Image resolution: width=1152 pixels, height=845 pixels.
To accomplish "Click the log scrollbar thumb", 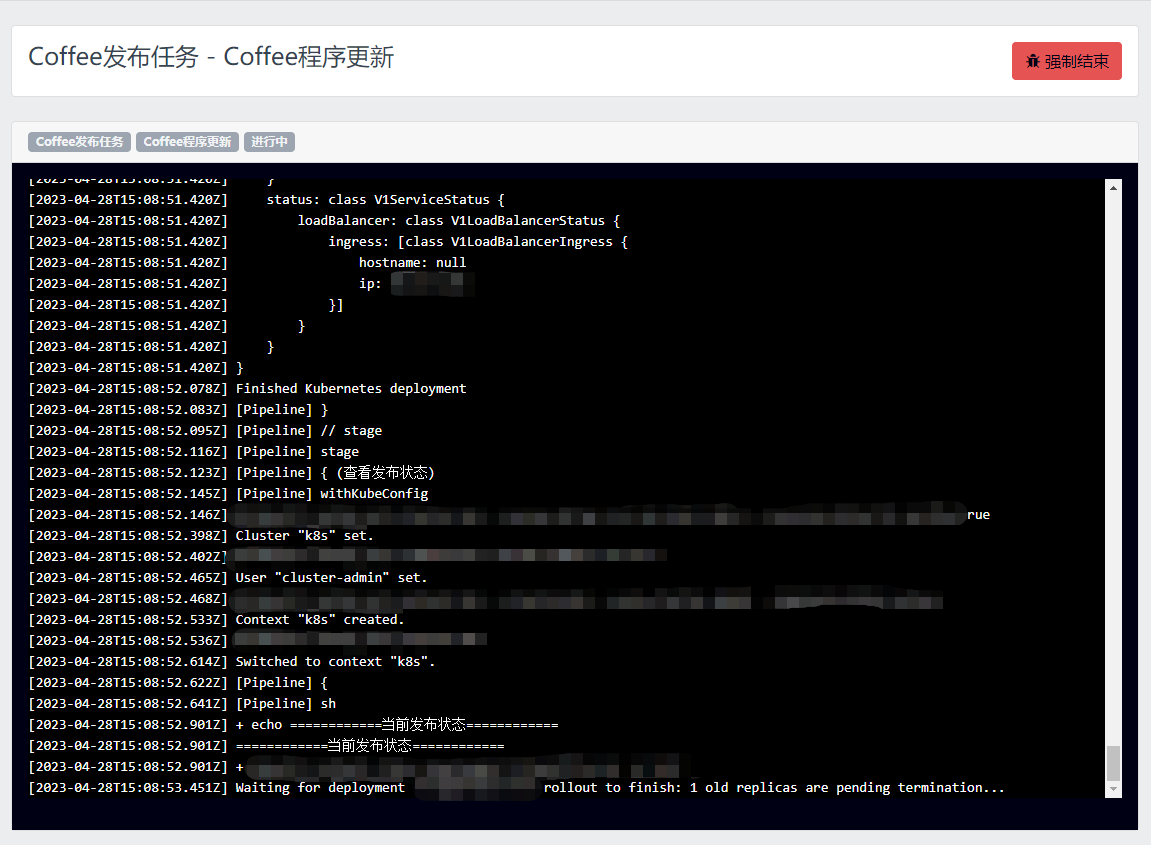I will coord(1113,762).
